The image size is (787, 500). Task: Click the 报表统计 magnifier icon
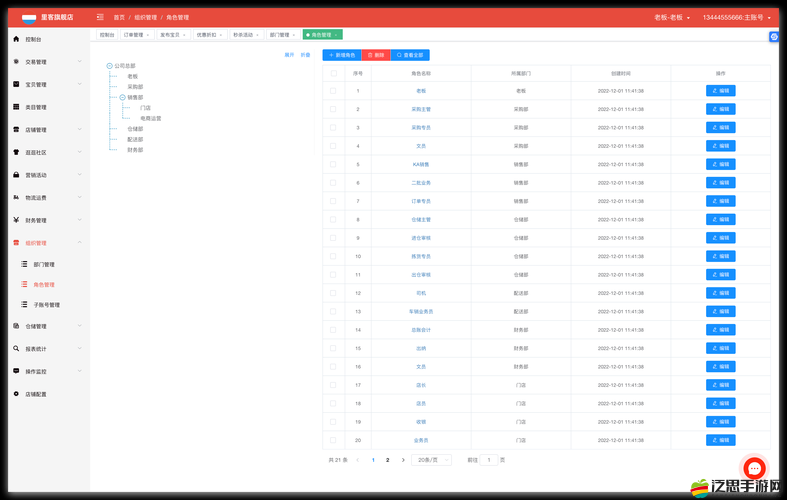click(16, 349)
